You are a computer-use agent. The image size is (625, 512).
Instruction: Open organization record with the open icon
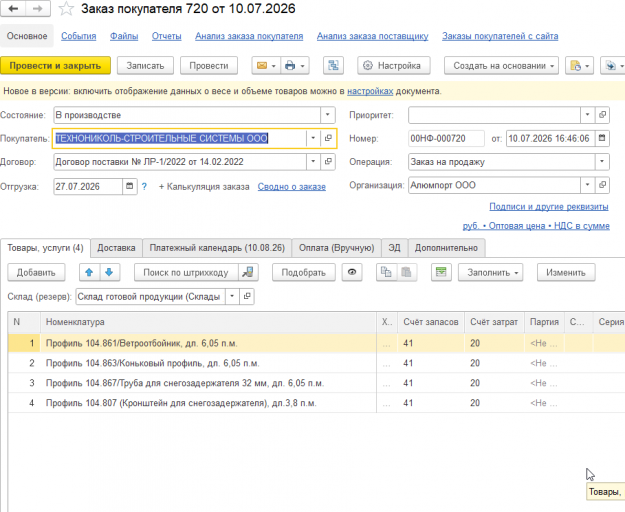coord(602,185)
